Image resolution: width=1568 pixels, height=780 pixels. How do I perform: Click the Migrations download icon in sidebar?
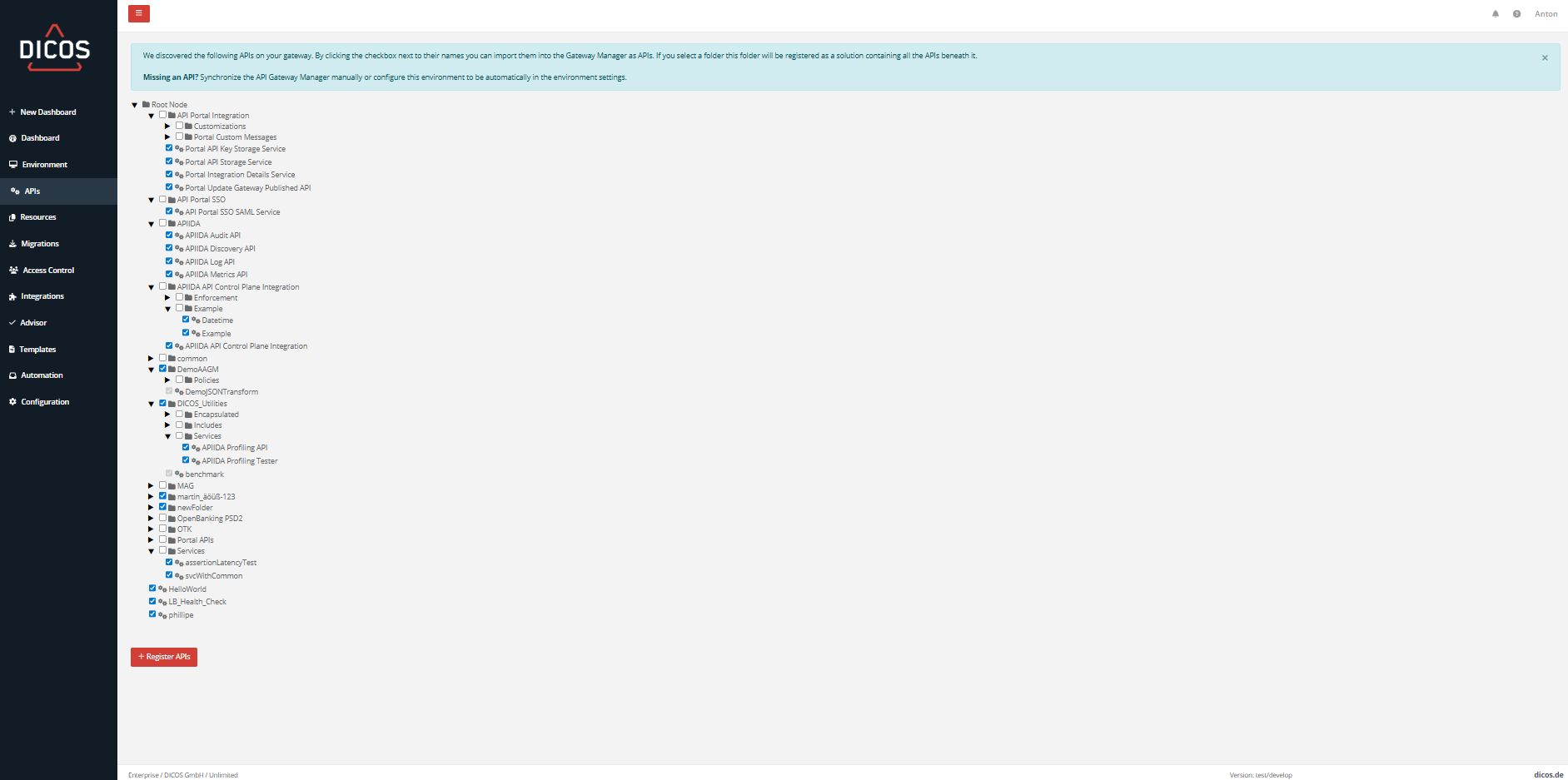tap(12, 244)
